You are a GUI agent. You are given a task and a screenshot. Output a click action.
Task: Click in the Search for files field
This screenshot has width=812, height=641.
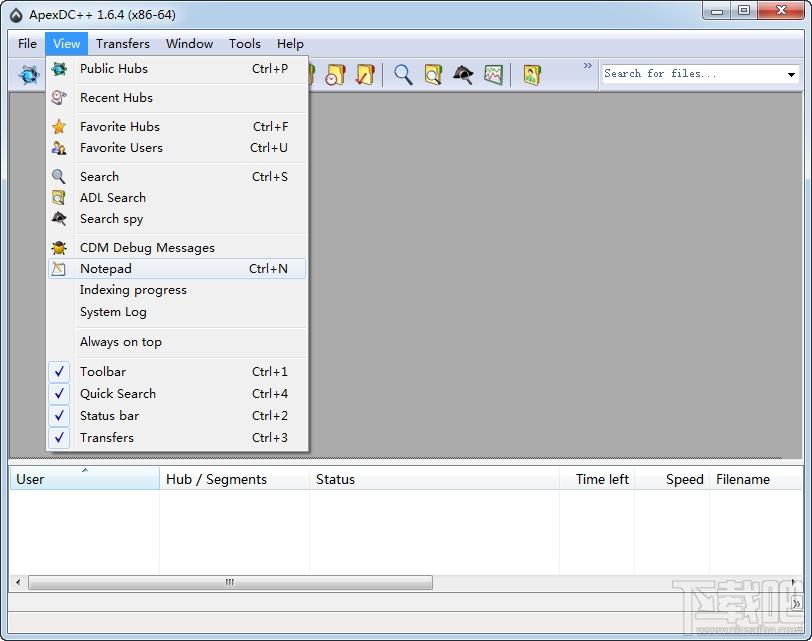pos(693,74)
